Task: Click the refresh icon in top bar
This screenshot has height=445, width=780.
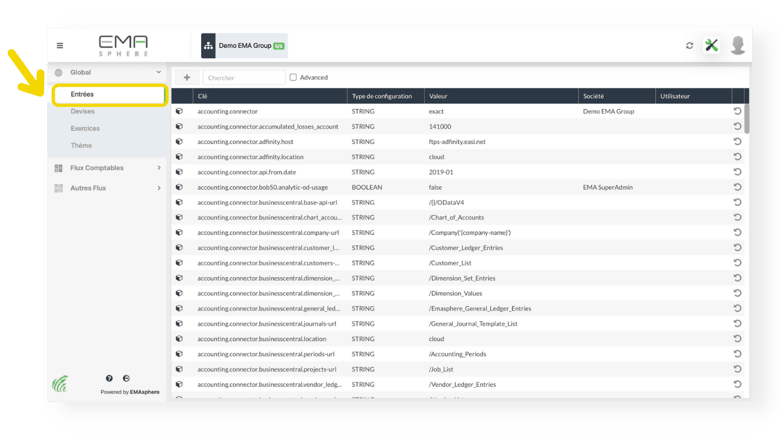Action: [x=689, y=46]
